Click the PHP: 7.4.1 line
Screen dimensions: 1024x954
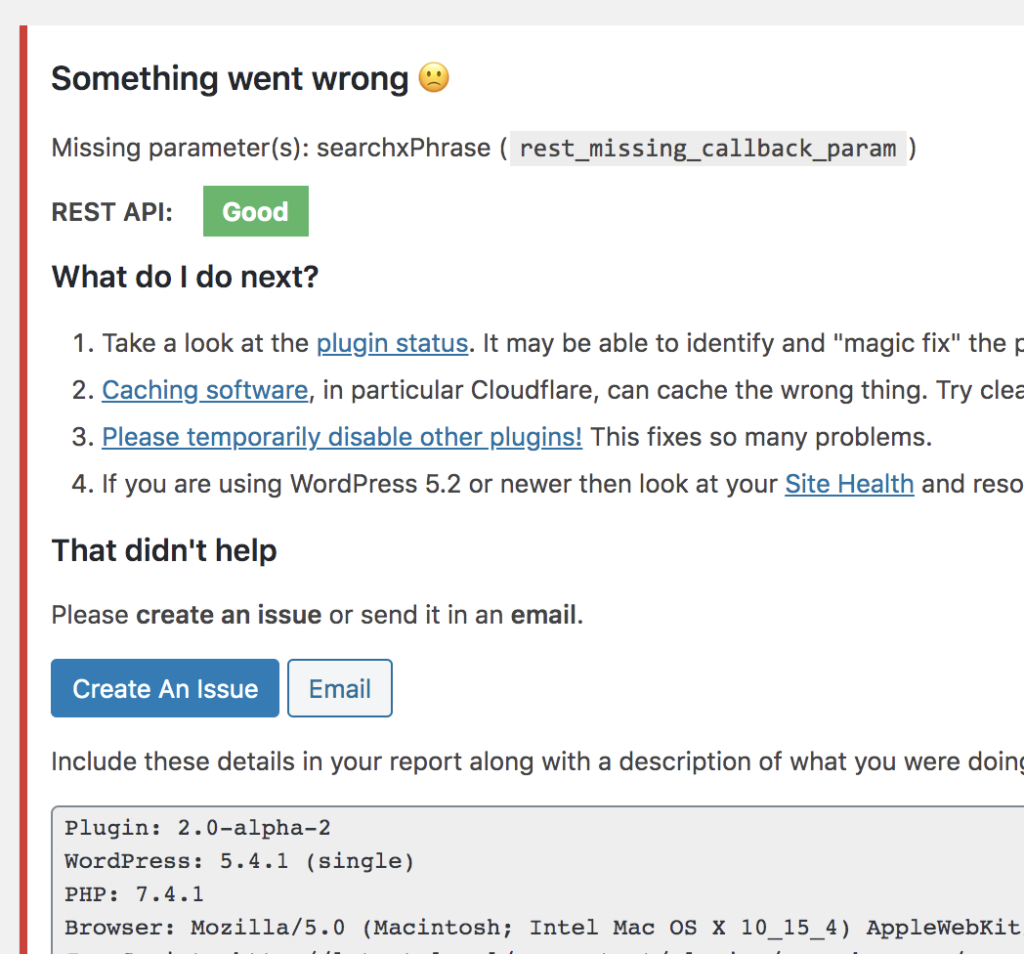134,894
